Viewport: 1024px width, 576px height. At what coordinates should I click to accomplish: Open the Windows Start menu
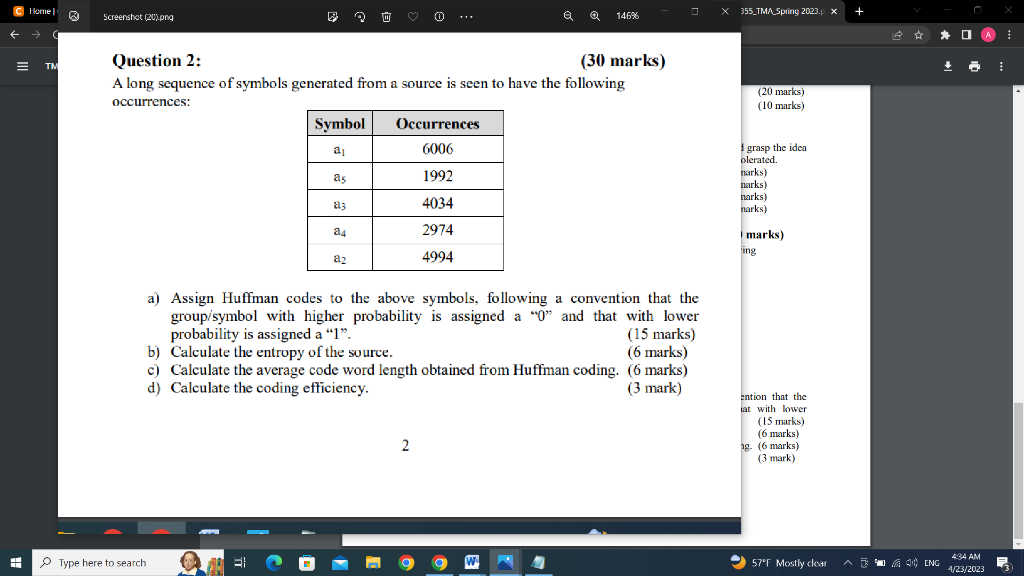[x=14, y=563]
